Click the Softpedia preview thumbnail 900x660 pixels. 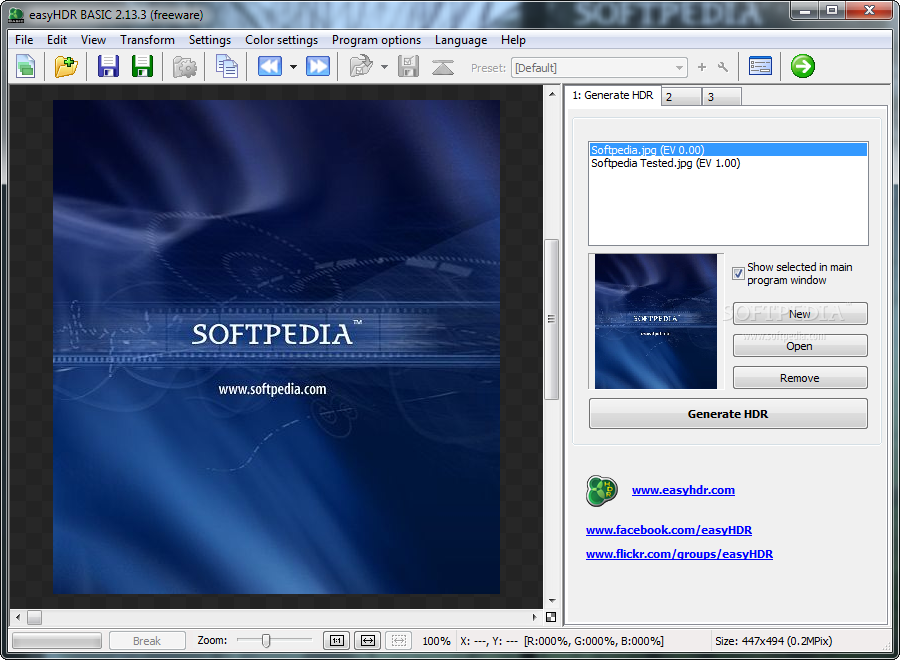point(655,321)
